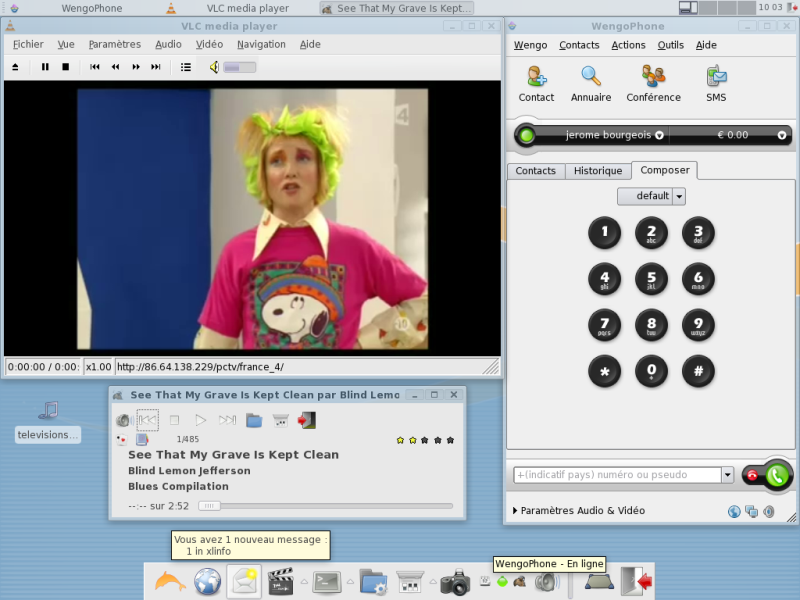The height and width of the screenshot is (600, 800).
Task: Click the red arrow exit icon in music player
Action: coord(307,420)
